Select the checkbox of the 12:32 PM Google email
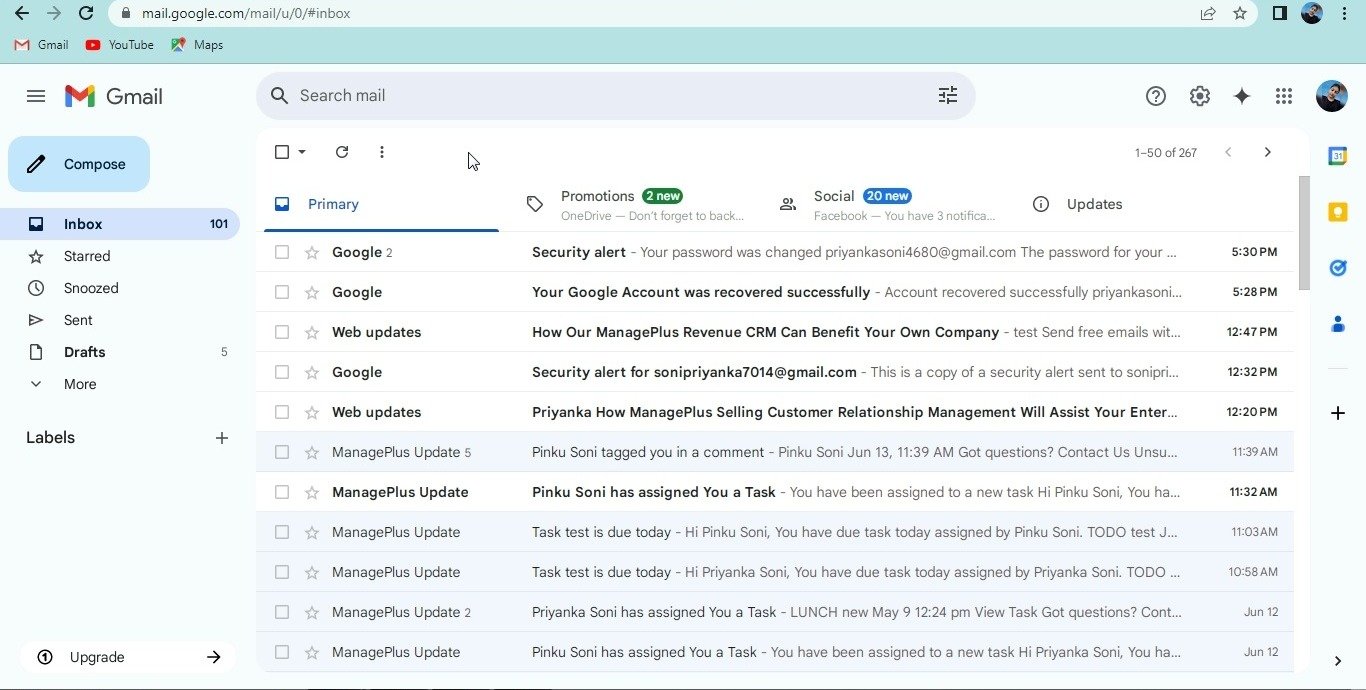1366x690 pixels. pos(282,372)
